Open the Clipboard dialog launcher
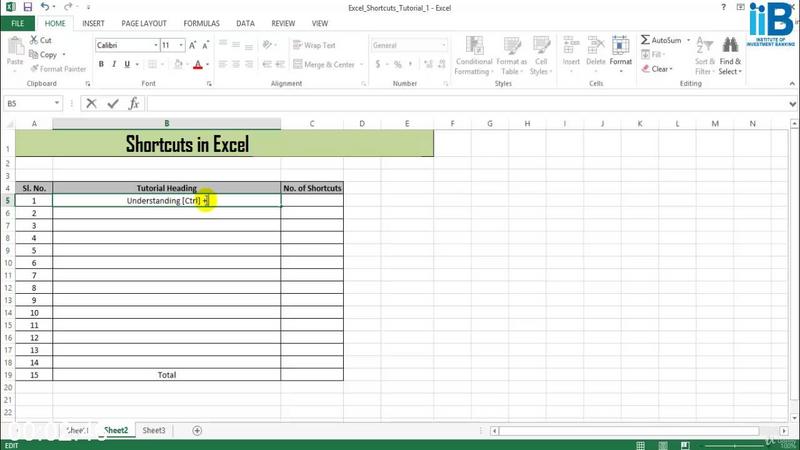 [x=88, y=84]
